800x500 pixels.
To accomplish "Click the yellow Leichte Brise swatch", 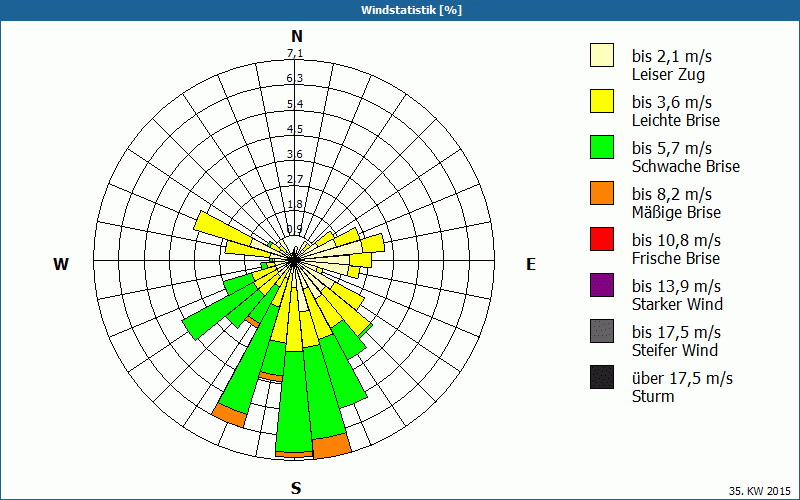I will point(602,101).
